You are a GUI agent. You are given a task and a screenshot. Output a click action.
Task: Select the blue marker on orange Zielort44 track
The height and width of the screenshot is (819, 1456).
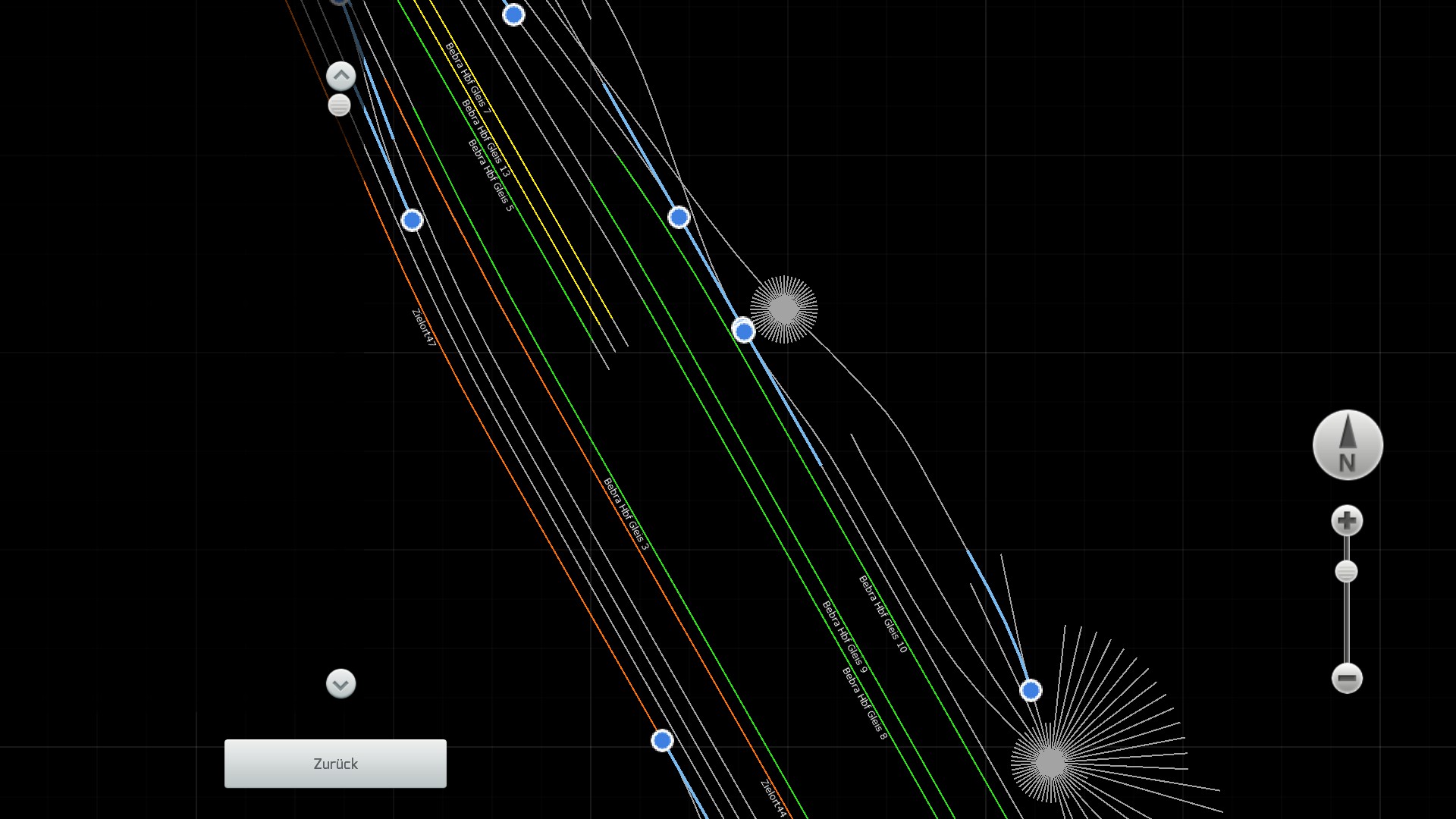[662, 740]
